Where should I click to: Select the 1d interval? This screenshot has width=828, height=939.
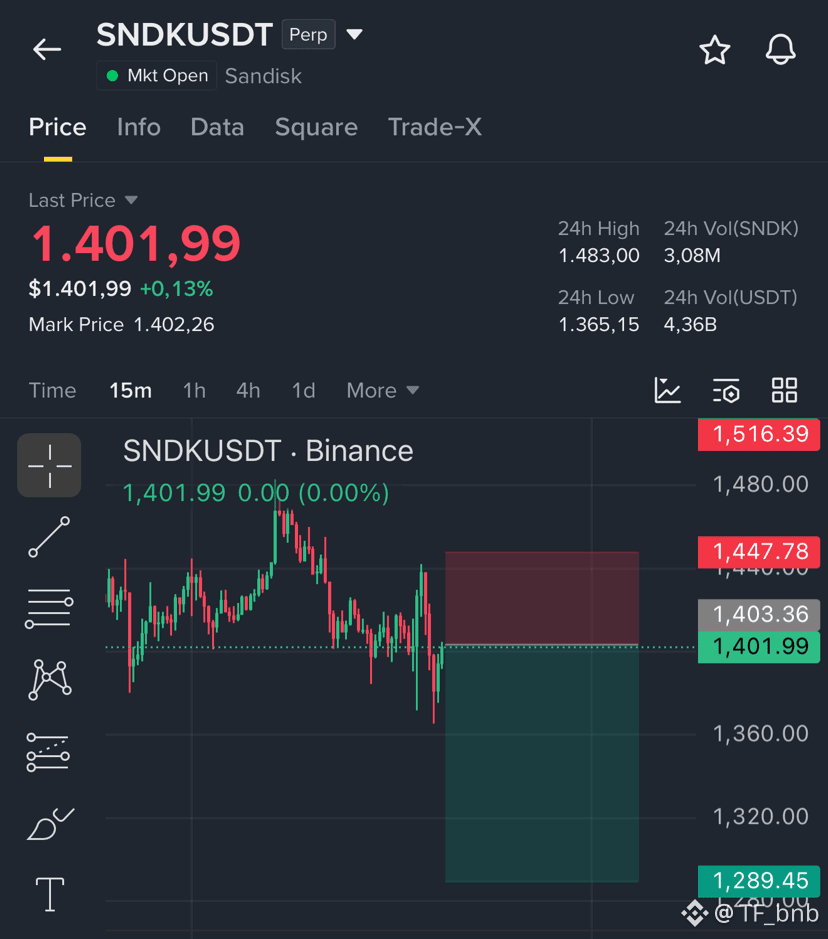click(304, 390)
